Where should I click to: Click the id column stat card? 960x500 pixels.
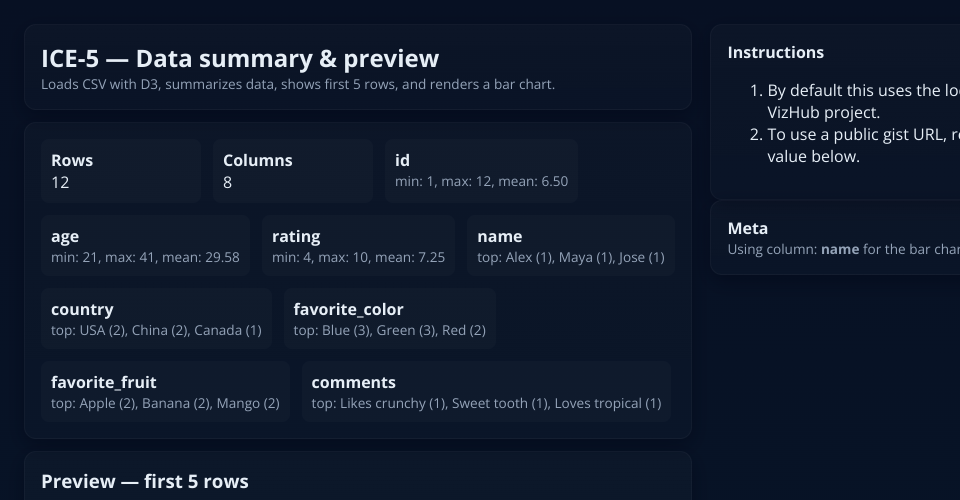click(481, 171)
